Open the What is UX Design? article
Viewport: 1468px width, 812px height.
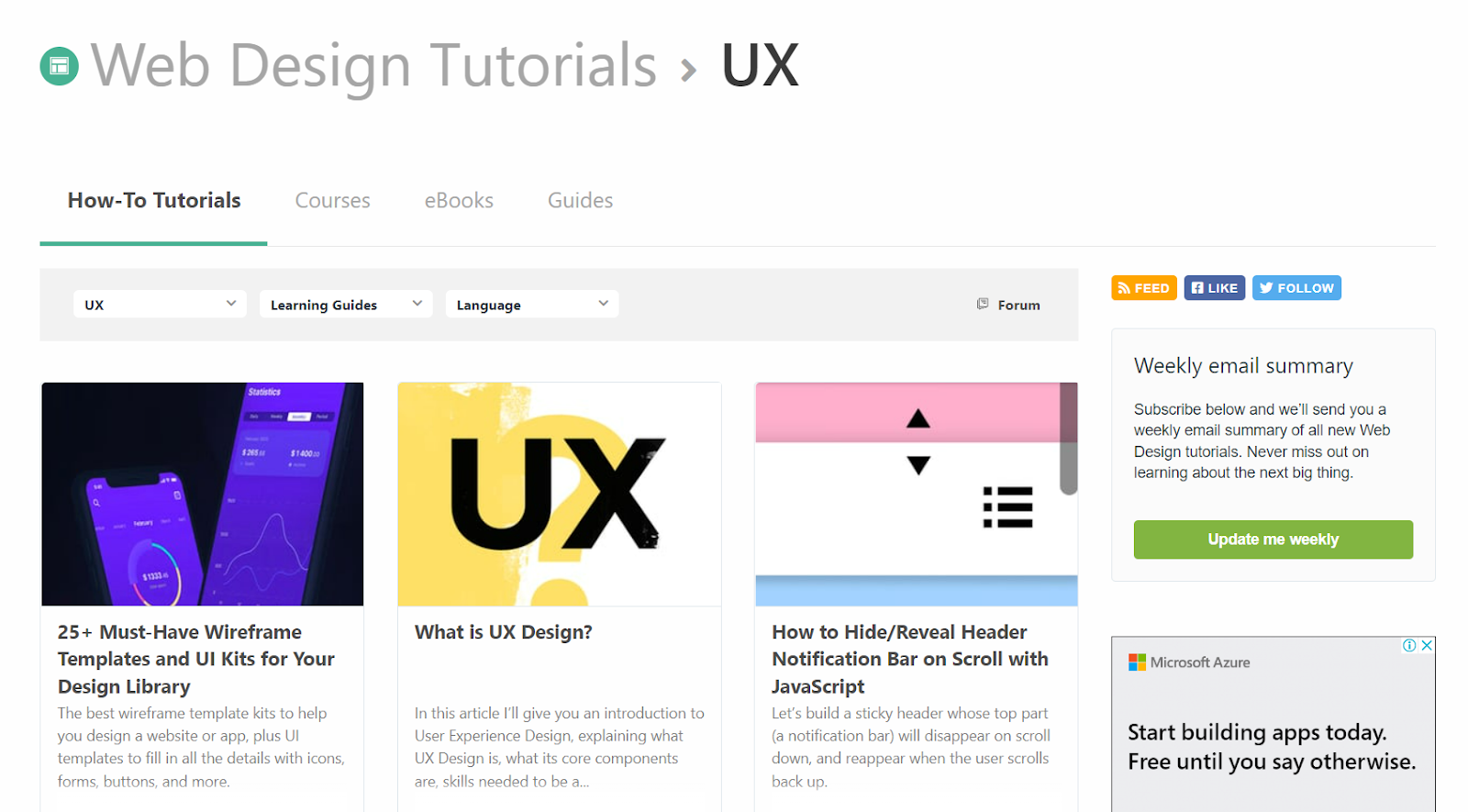click(x=503, y=632)
